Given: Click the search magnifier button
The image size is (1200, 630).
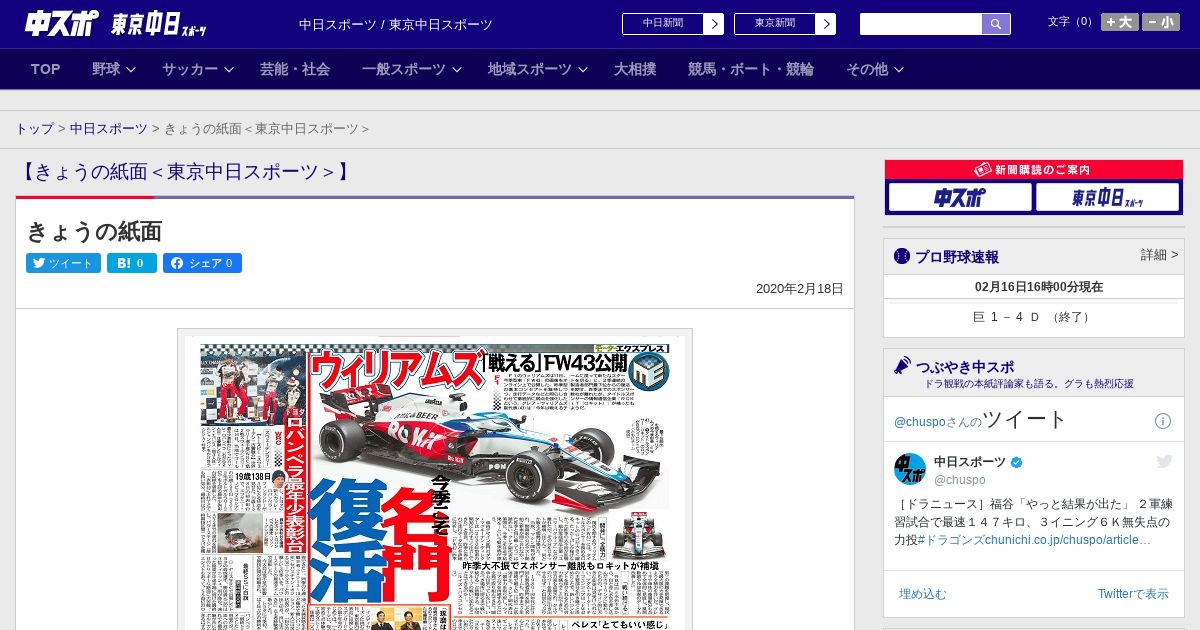Looking at the screenshot, I should click(x=996, y=24).
